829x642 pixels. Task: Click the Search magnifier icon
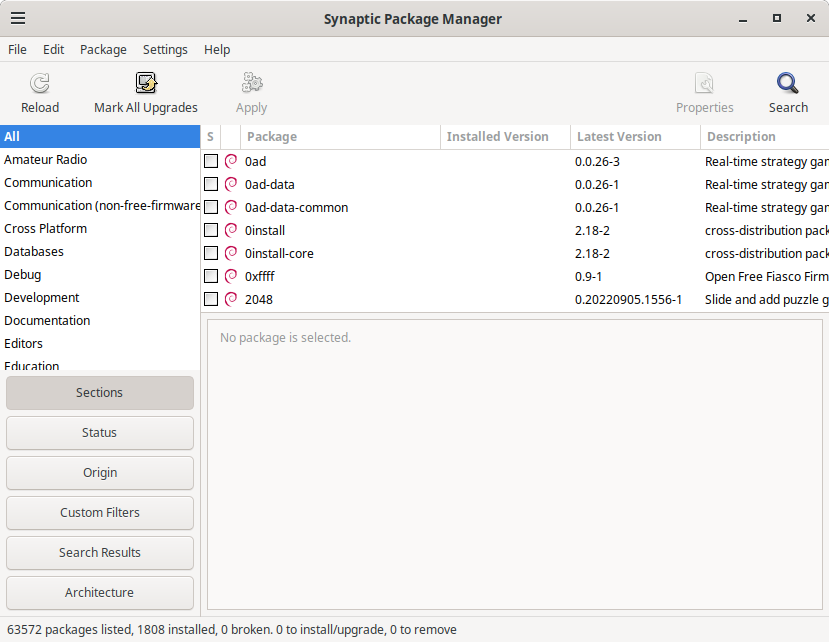point(788,83)
